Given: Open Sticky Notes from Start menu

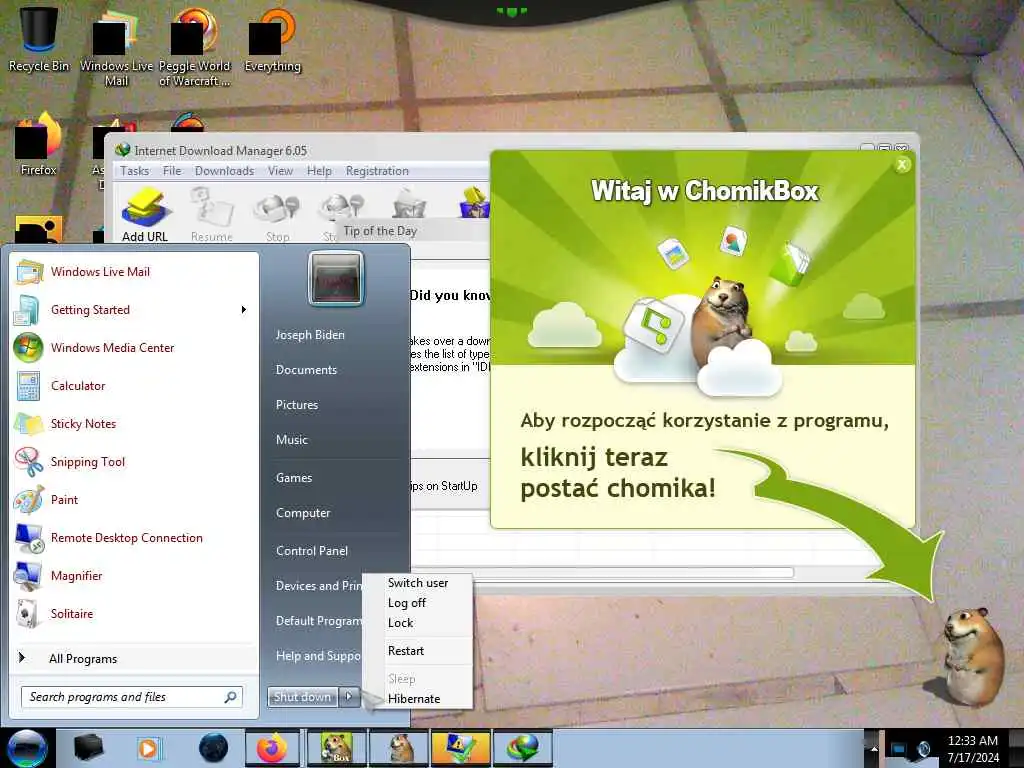Looking at the screenshot, I should pyautogui.click(x=135, y=423).
